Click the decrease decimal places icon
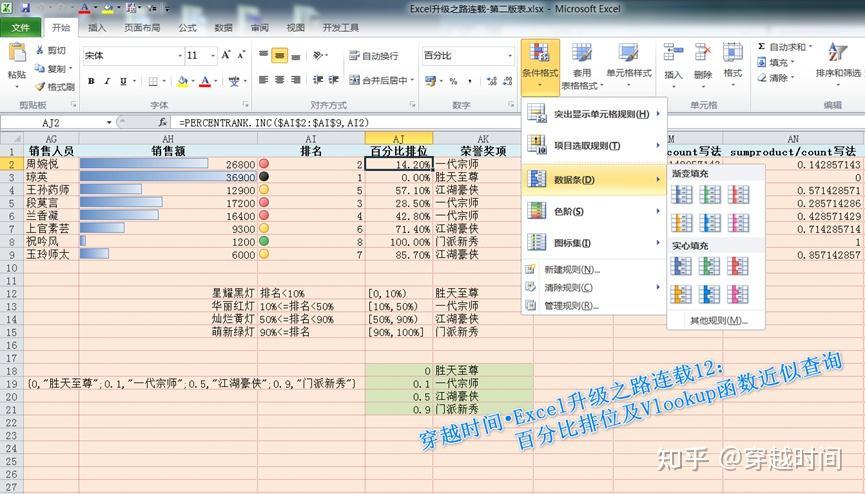 [x=508, y=81]
